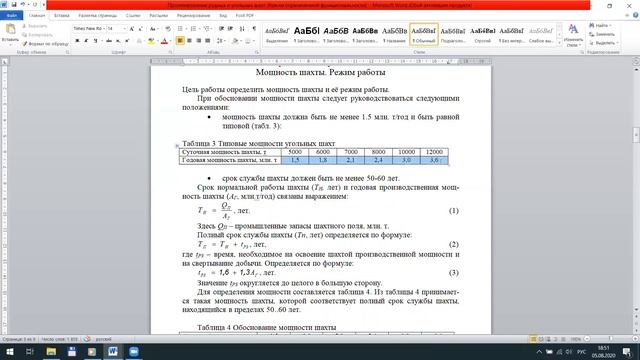Open font color dropdown arrow
The width and height of the screenshot is (640, 360).
click(170, 41)
